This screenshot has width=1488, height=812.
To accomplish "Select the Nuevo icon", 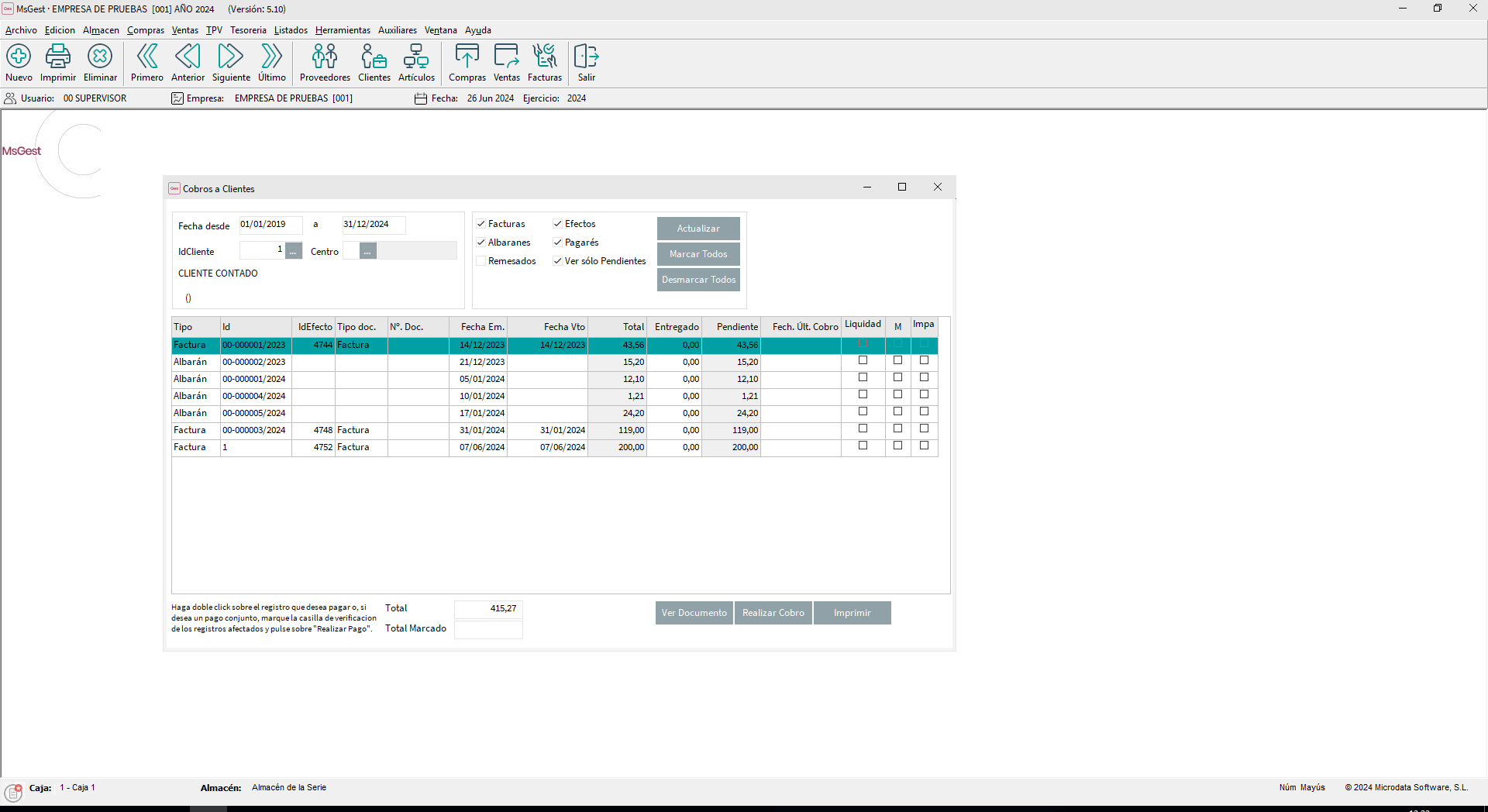I will (18, 64).
